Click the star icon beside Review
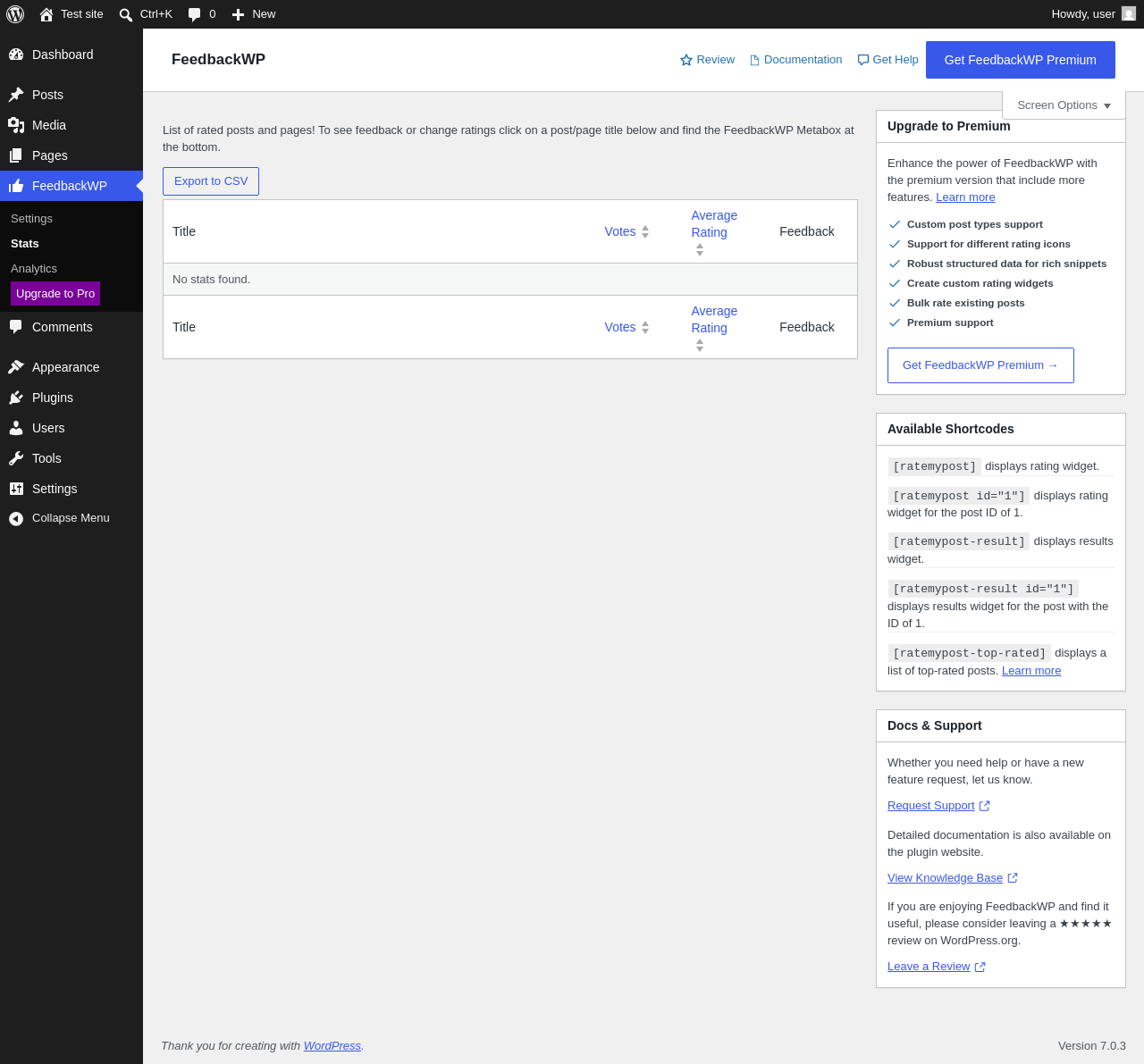1144x1064 pixels. click(x=686, y=60)
